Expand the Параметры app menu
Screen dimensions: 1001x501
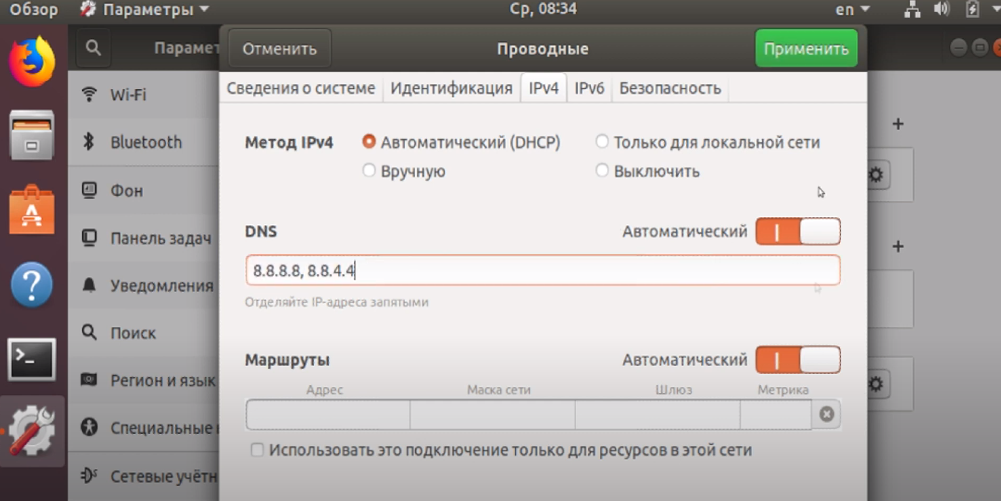click(x=145, y=10)
